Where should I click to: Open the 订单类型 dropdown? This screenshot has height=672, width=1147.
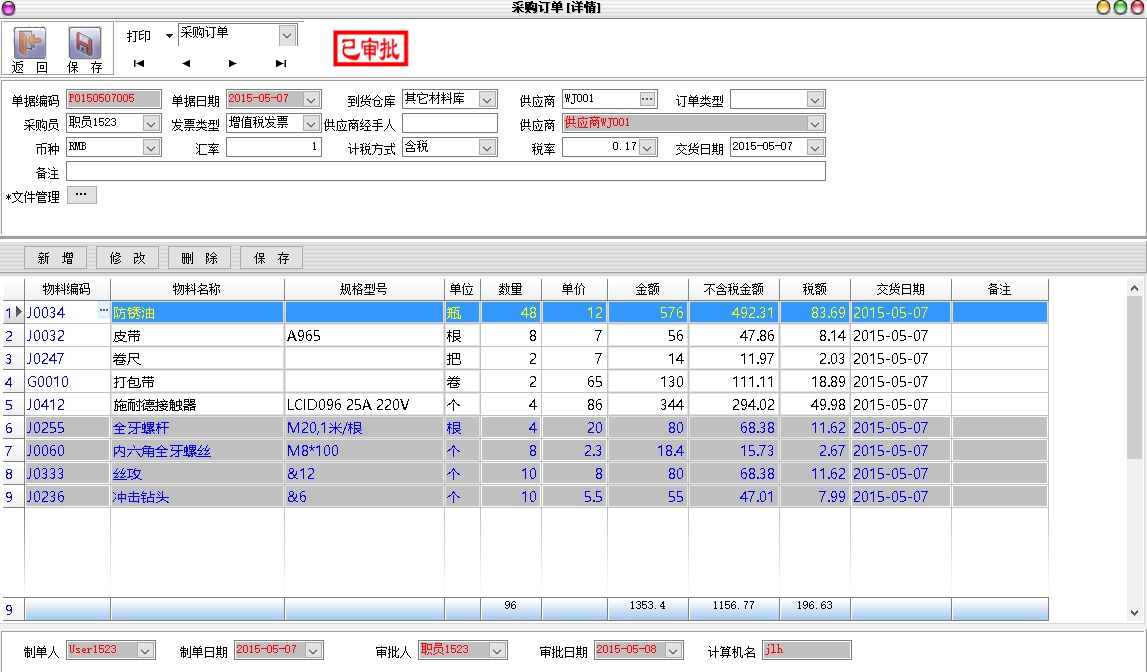(x=815, y=99)
